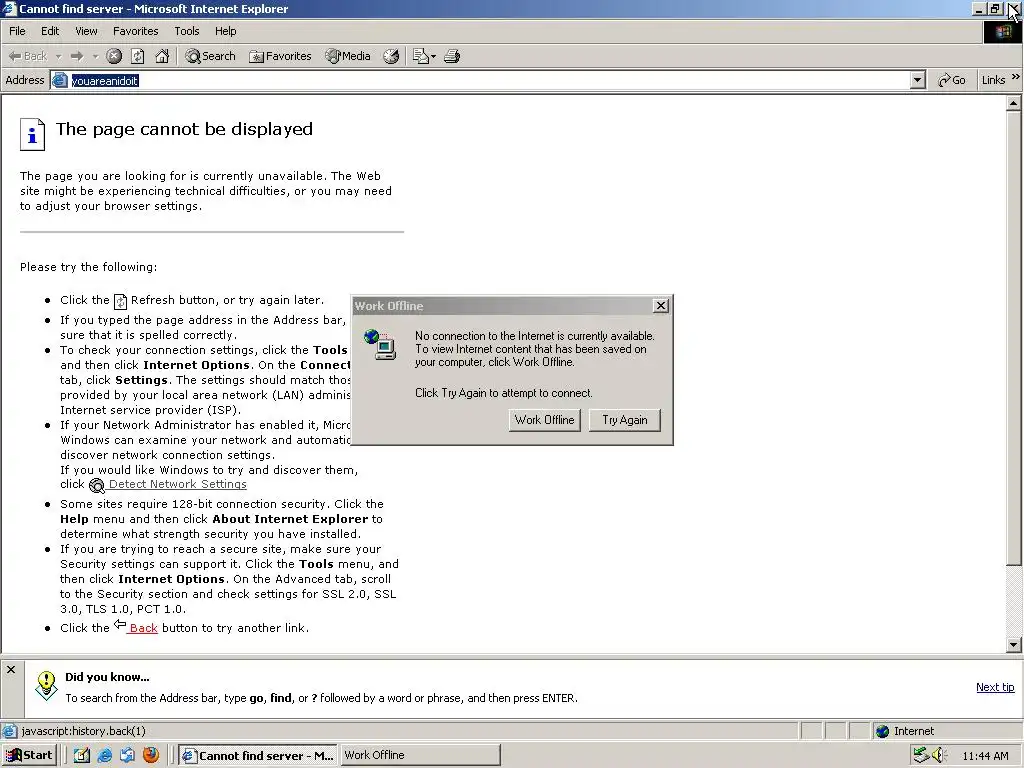Click the Refresh toolbar icon
The width and height of the screenshot is (1024, 768).
[x=138, y=56]
